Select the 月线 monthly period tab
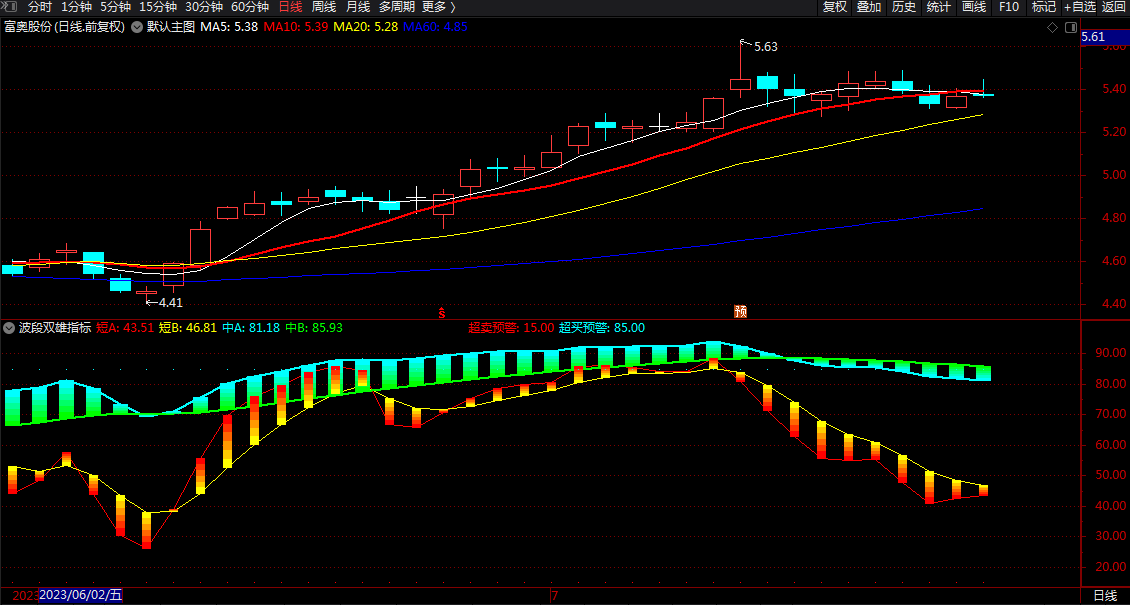1130x605 pixels. [357, 7]
